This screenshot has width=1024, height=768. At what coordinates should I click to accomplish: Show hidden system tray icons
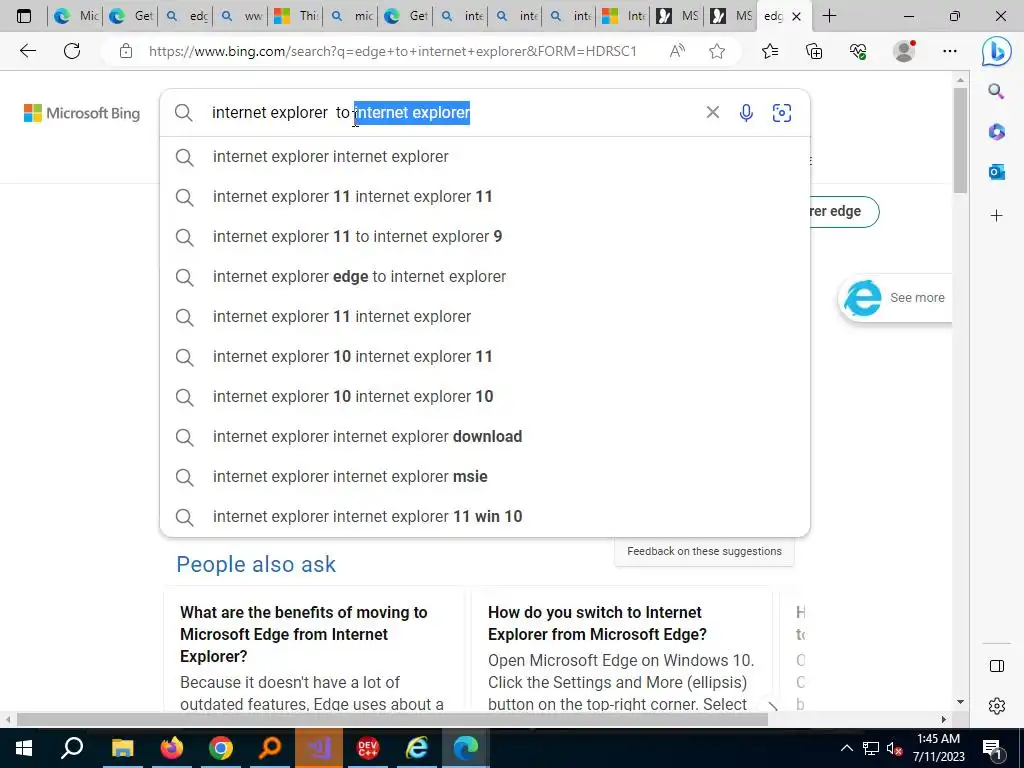point(846,748)
